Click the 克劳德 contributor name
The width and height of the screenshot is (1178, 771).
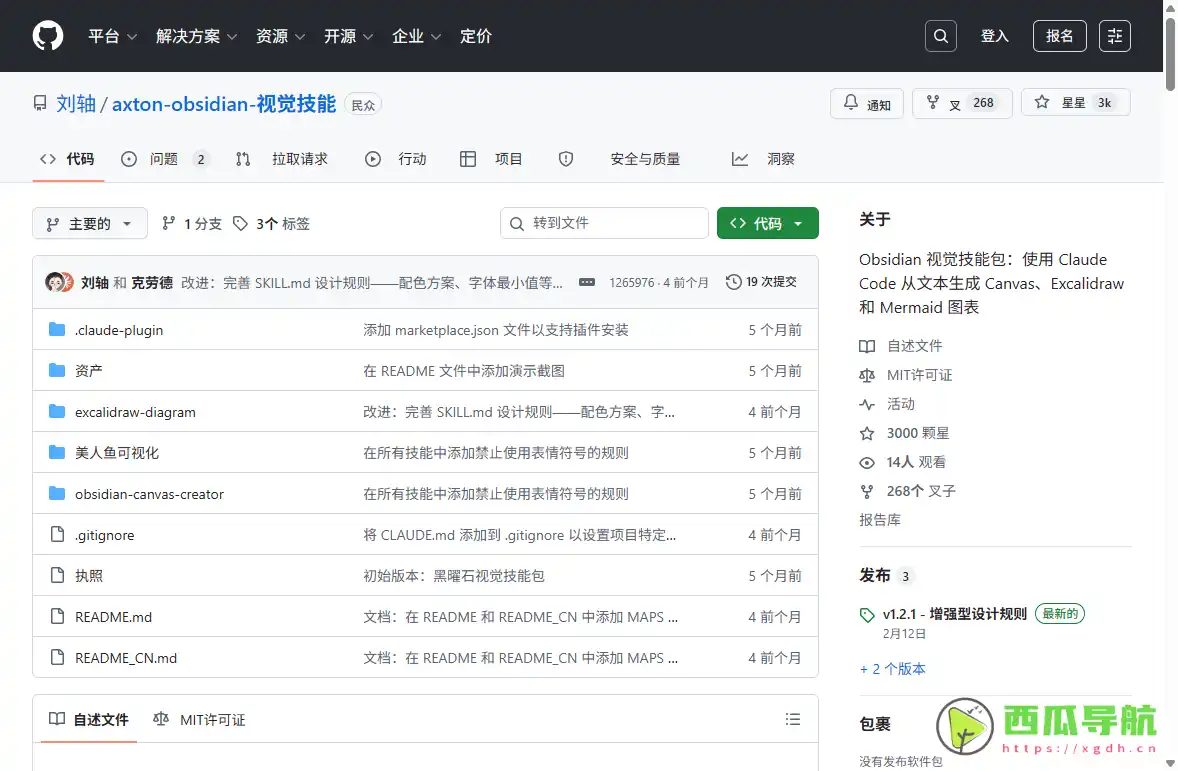coord(152,283)
